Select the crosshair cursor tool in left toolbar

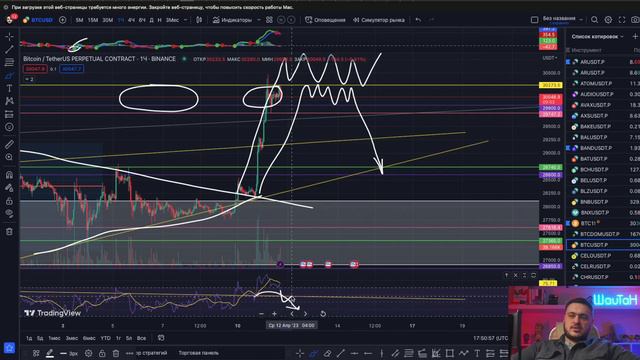click(x=9, y=37)
